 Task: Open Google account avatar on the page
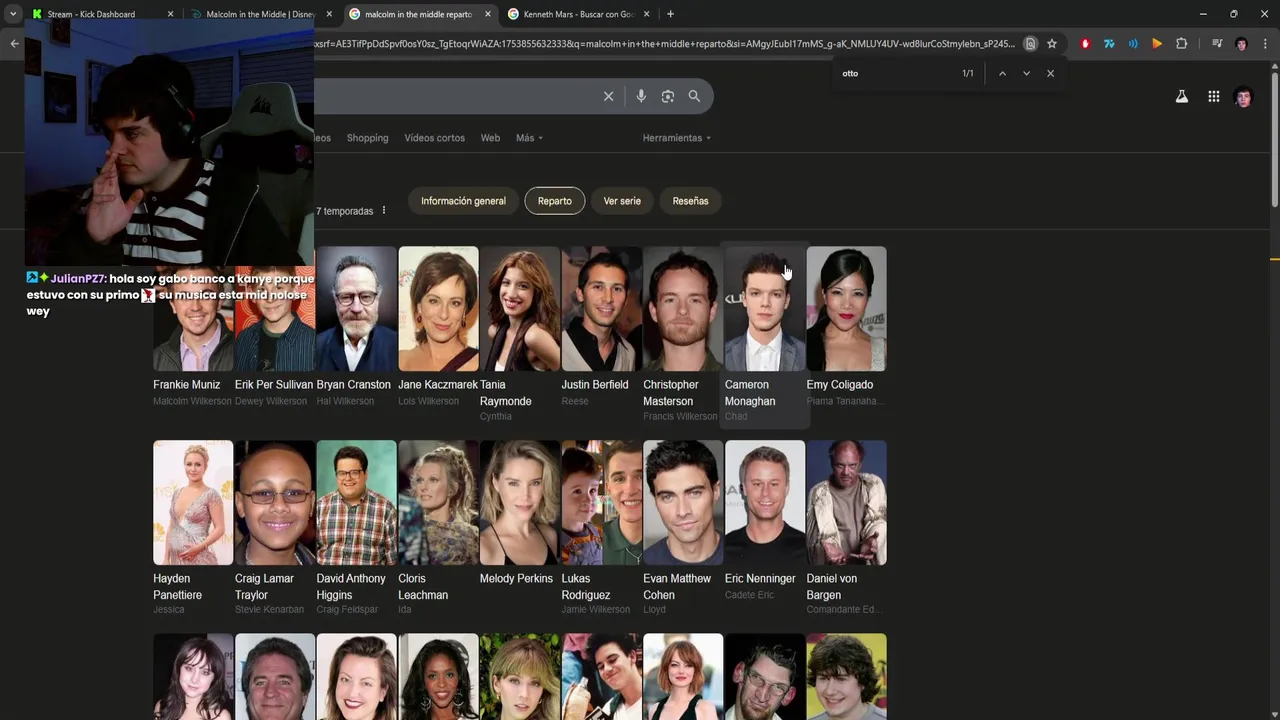(1243, 97)
